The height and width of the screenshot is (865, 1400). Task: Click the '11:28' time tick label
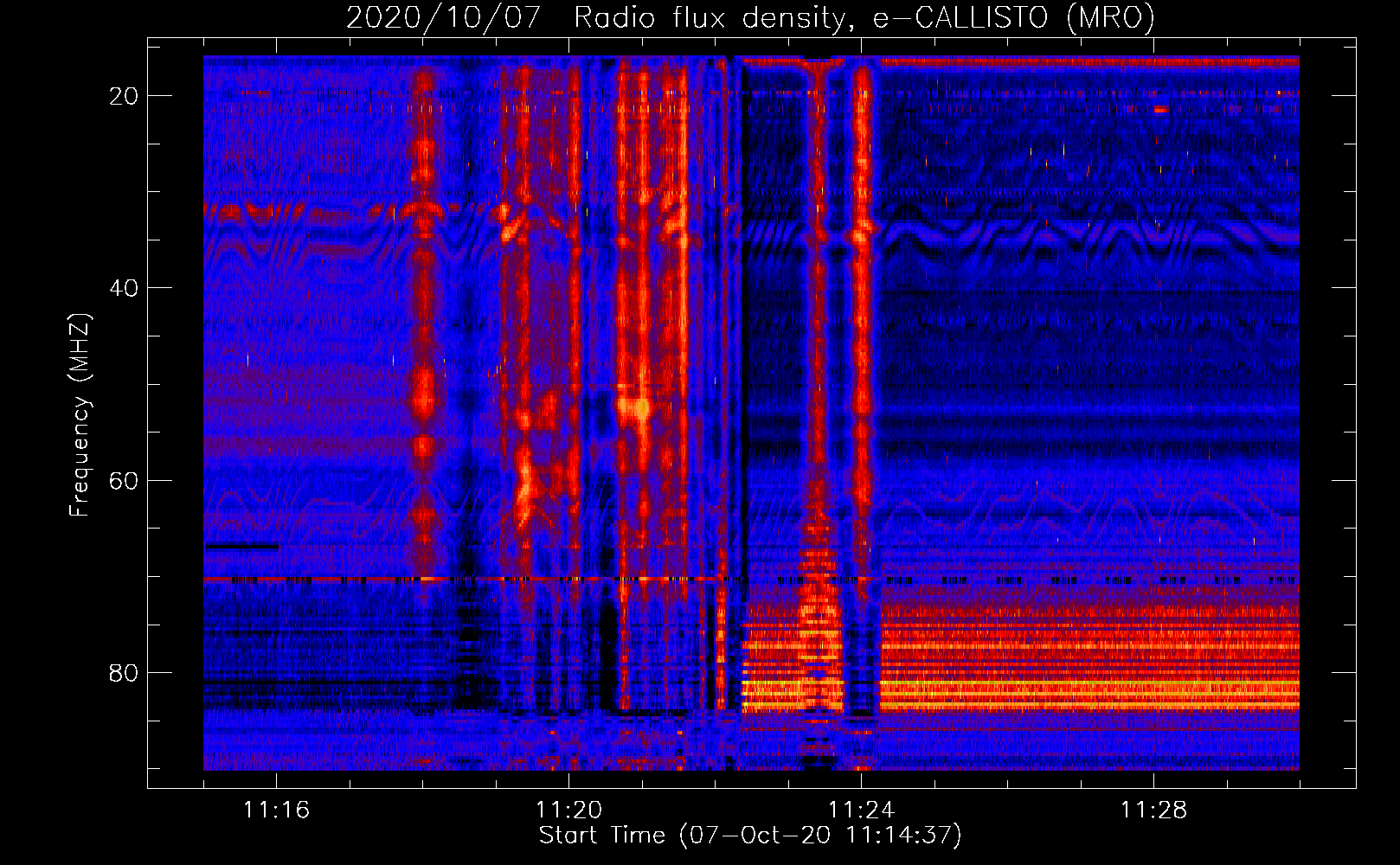[1154, 810]
